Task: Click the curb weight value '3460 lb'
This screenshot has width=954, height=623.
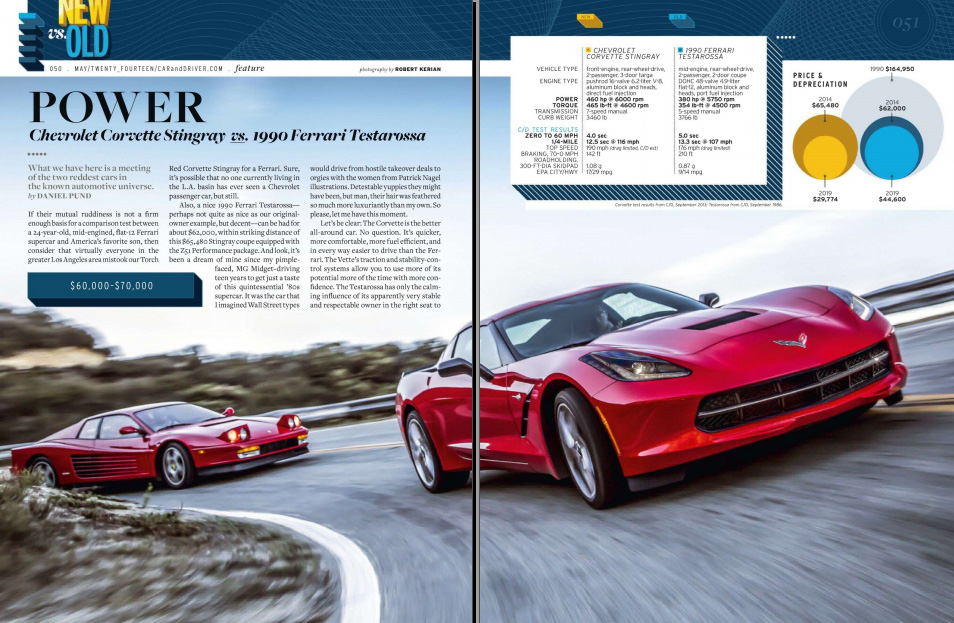Action: click(x=596, y=117)
